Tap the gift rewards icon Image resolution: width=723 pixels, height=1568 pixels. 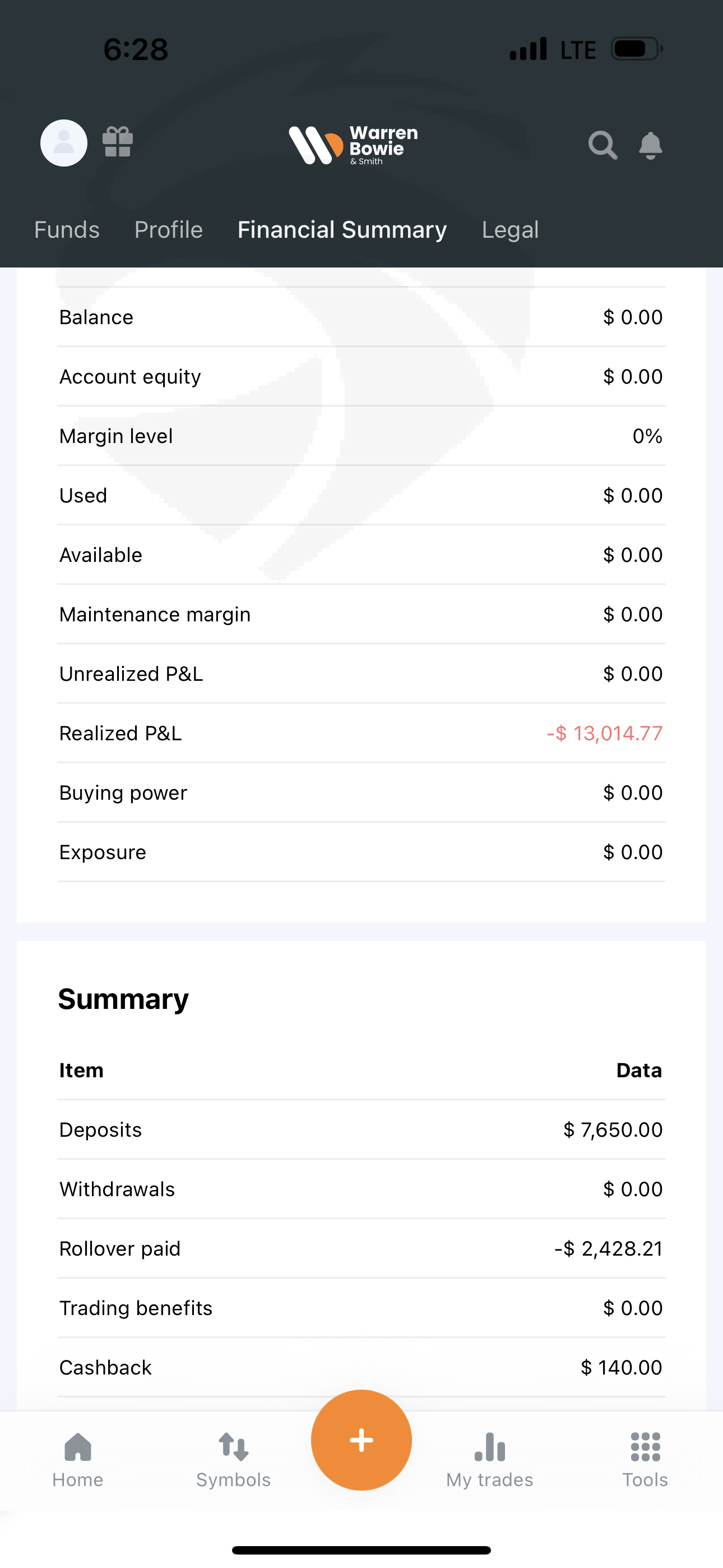(x=118, y=142)
